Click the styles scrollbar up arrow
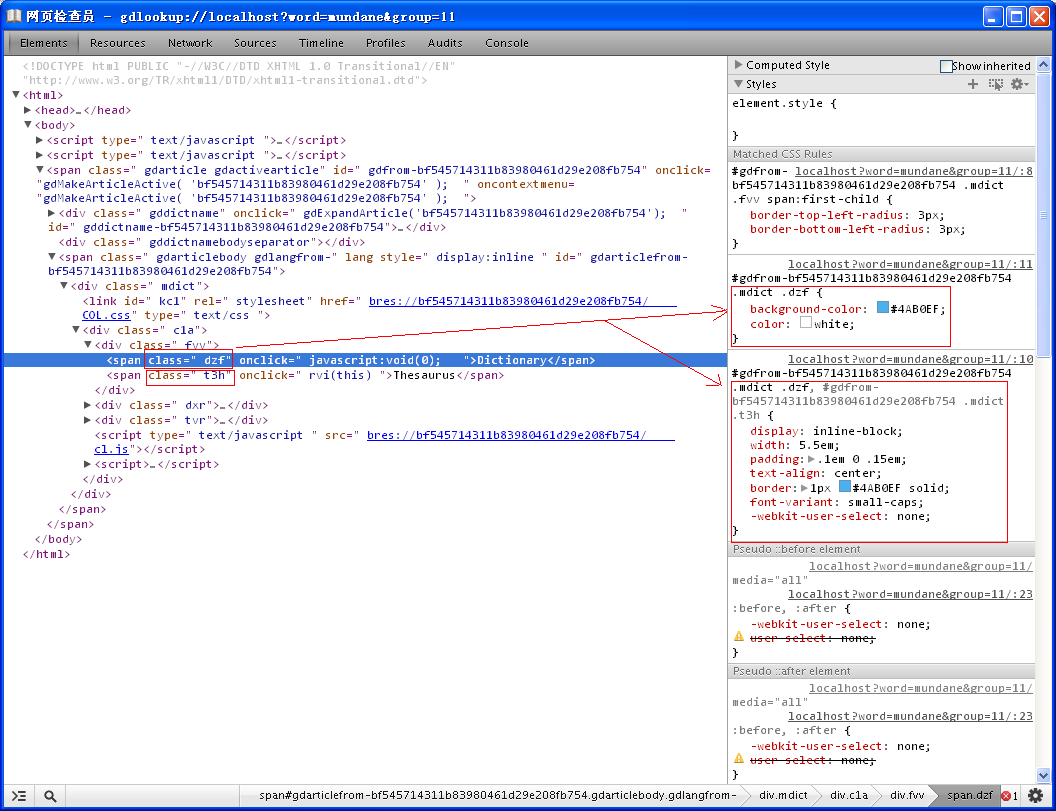Viewport: 1056px width, 811px height. click(1043, 65)
